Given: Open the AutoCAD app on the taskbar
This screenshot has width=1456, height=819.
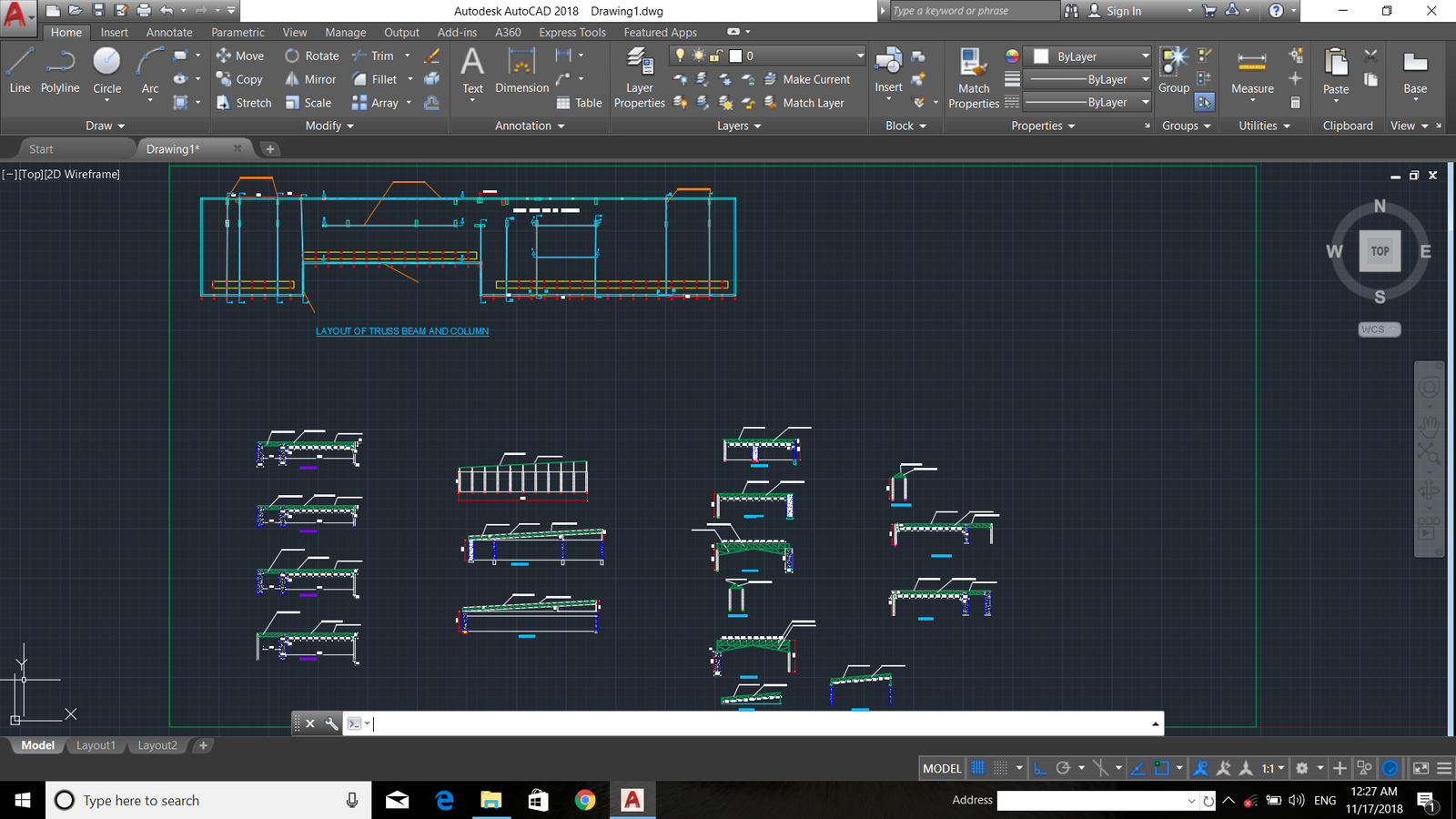Looking at the screenshot, I should (632, 801).
